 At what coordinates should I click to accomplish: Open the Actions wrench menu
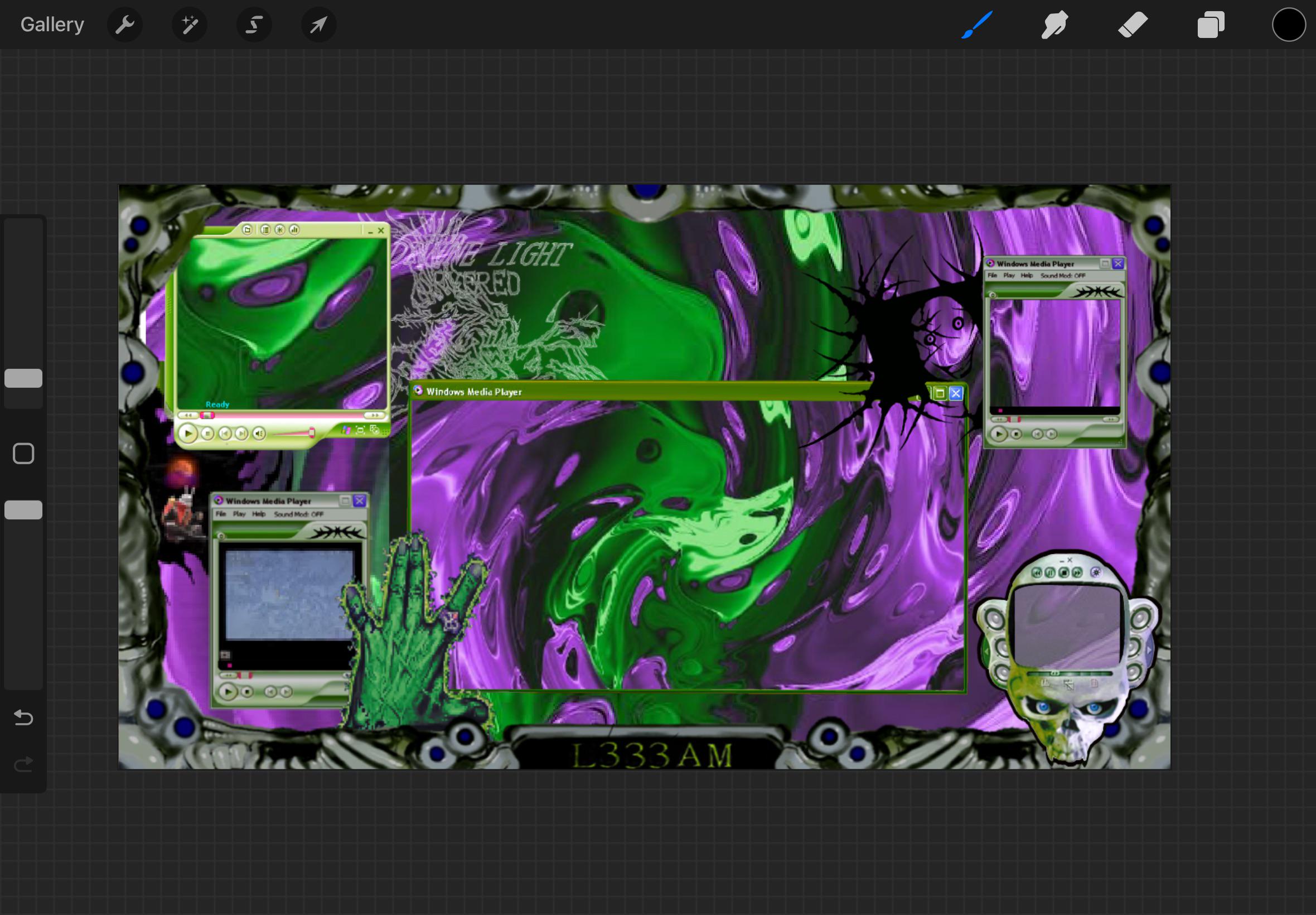(125, 24)
